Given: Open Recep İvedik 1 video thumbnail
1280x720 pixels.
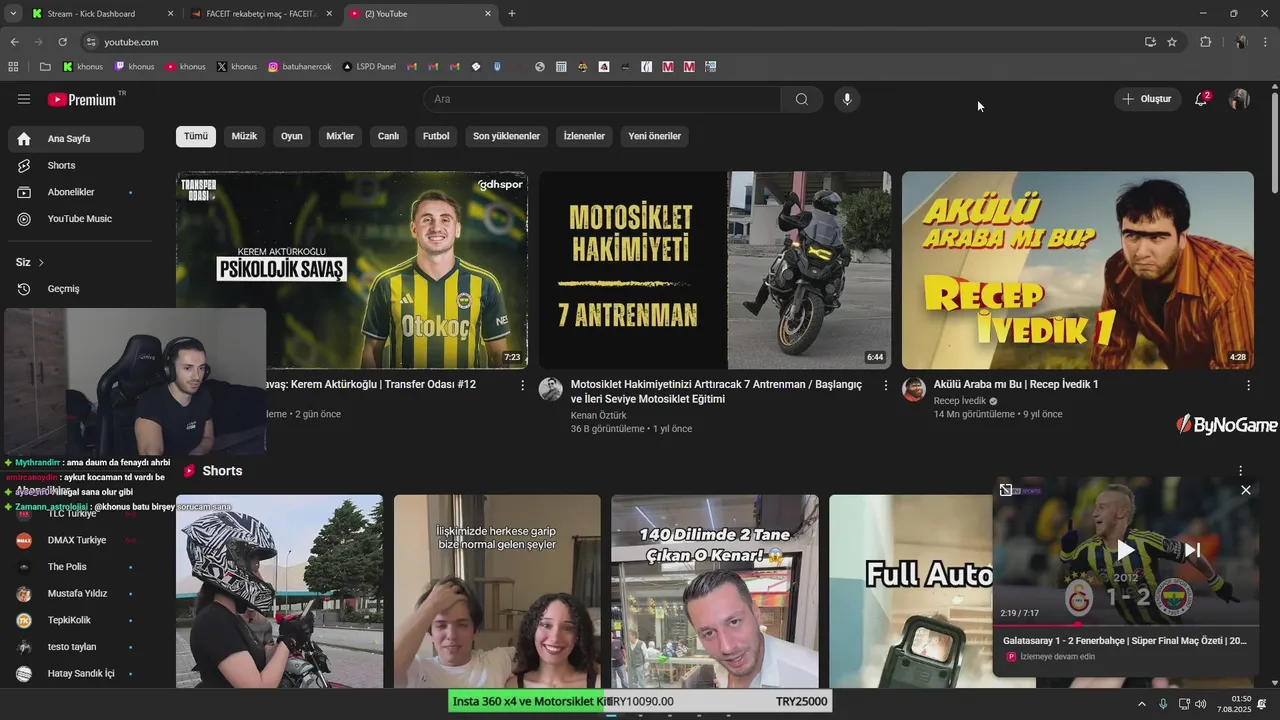Looking at the screenshot, I should pyautogui.click(x=1078, y=270).
